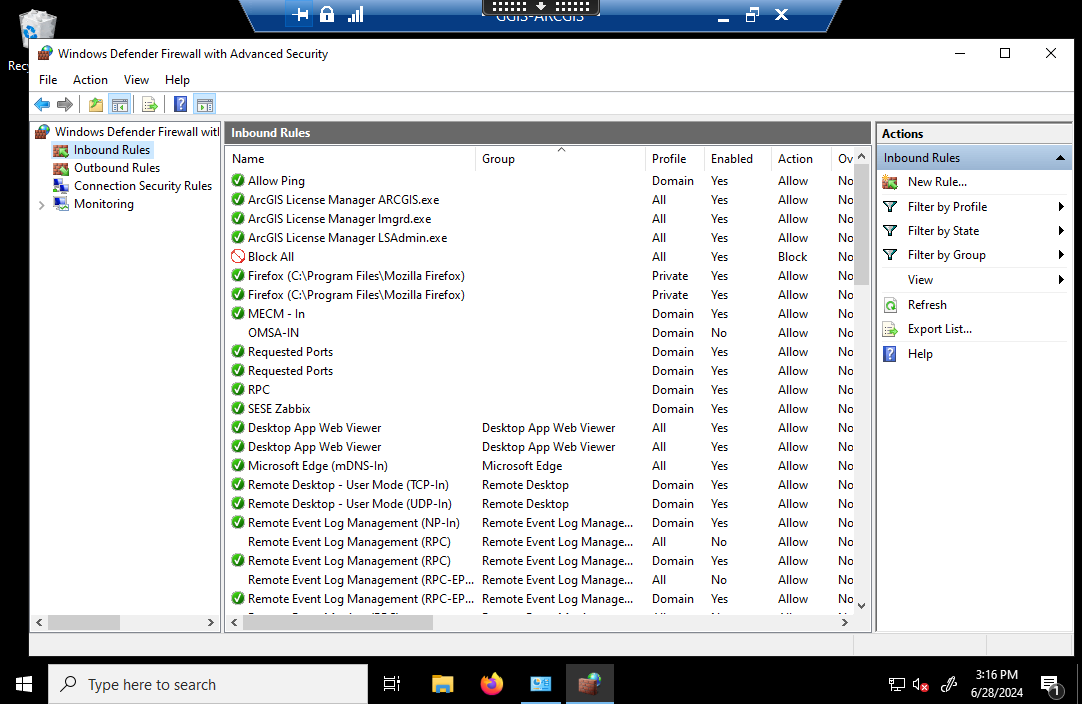Expand the Filter by Group submenu

(x=1060, y=255)
